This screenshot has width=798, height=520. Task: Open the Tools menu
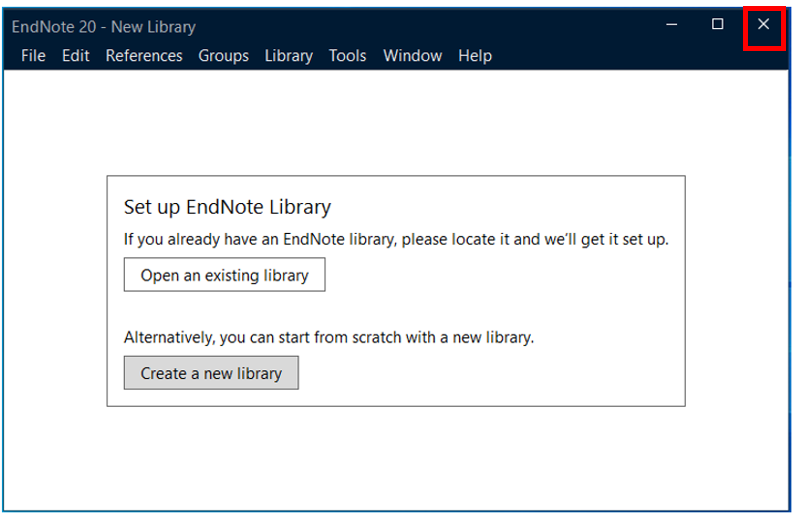[x=348, y=55]
